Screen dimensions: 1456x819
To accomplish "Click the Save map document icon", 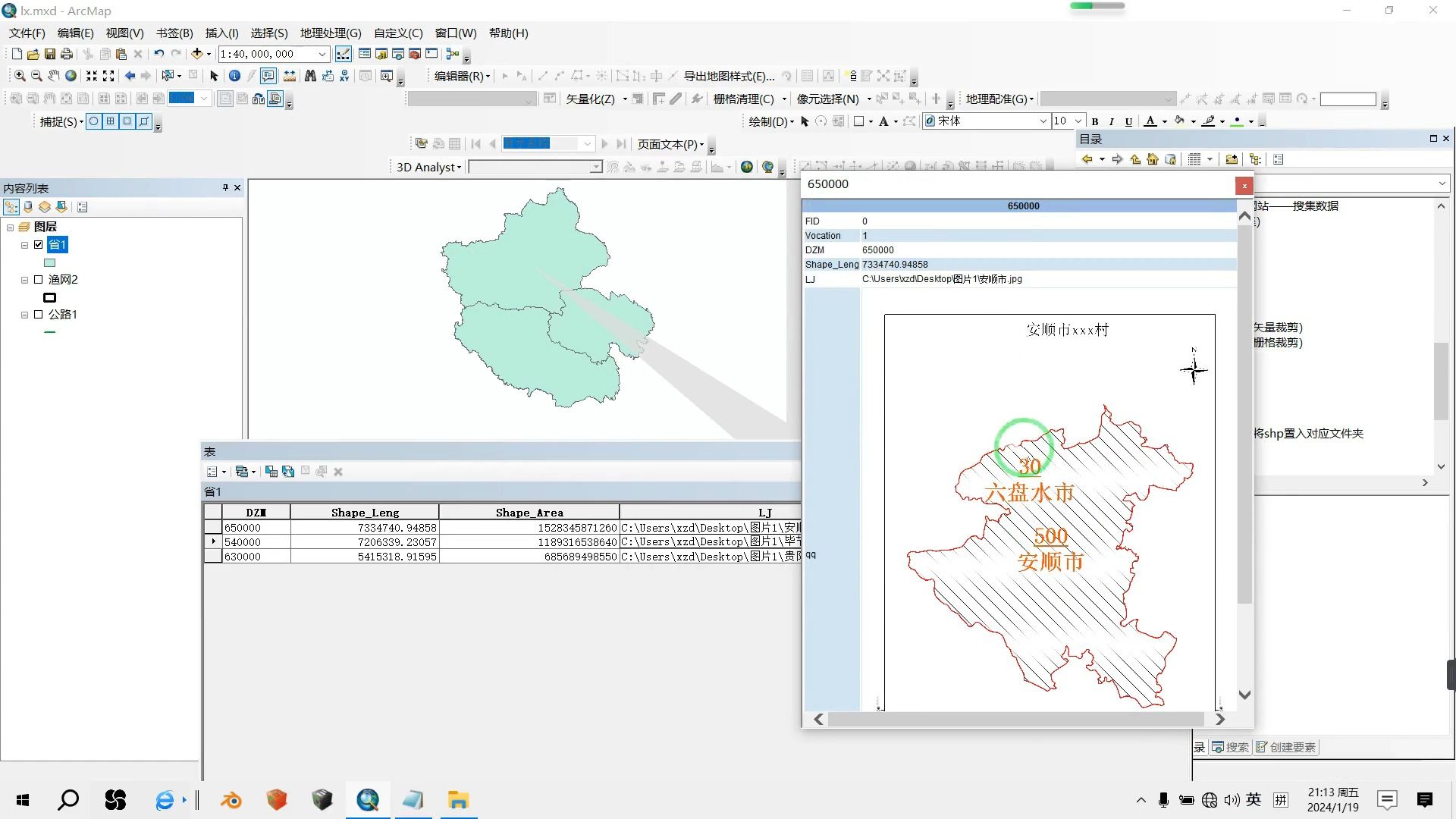I will 50,54.
